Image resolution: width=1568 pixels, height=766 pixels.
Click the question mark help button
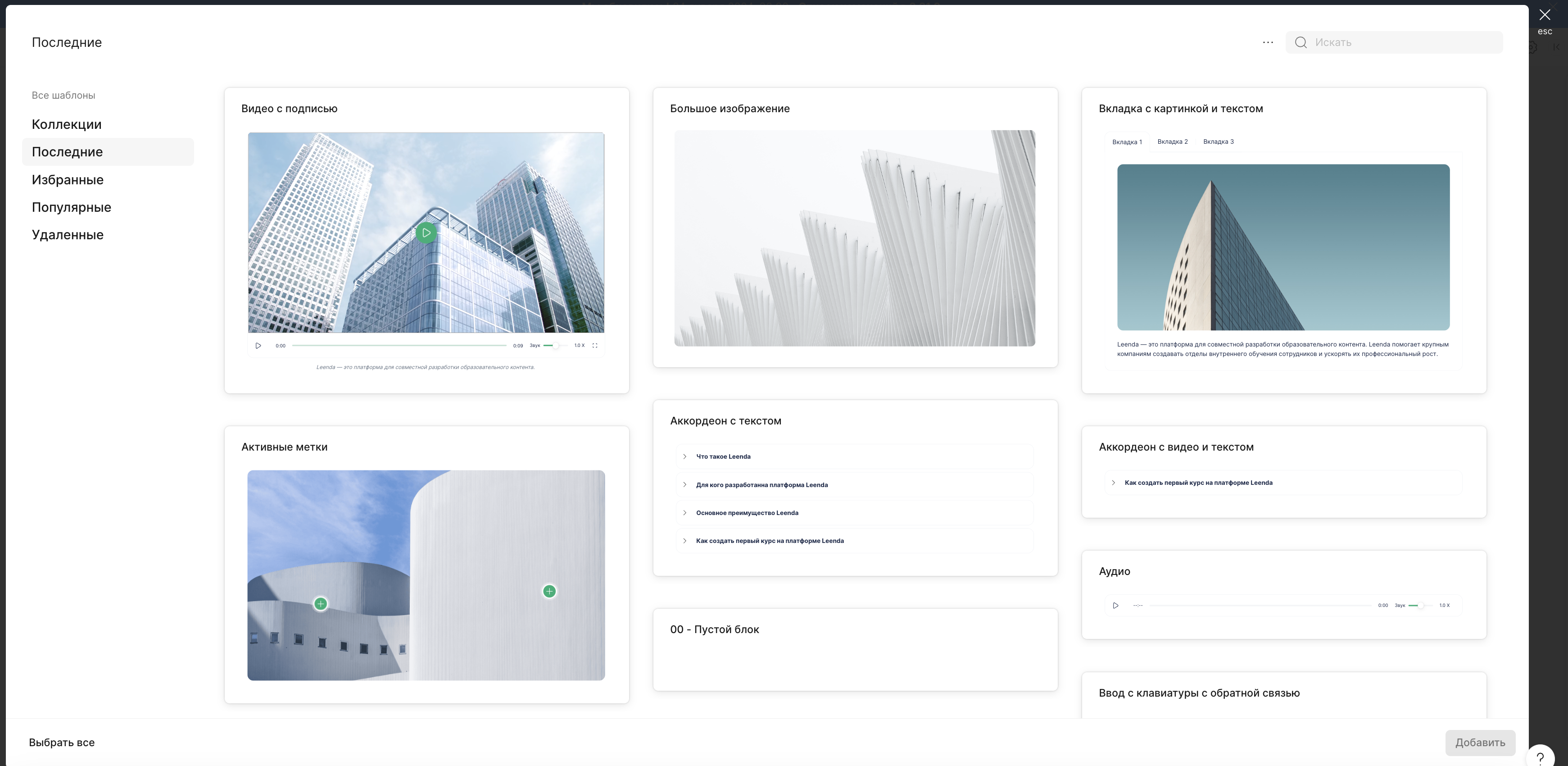pos(1541,757)
